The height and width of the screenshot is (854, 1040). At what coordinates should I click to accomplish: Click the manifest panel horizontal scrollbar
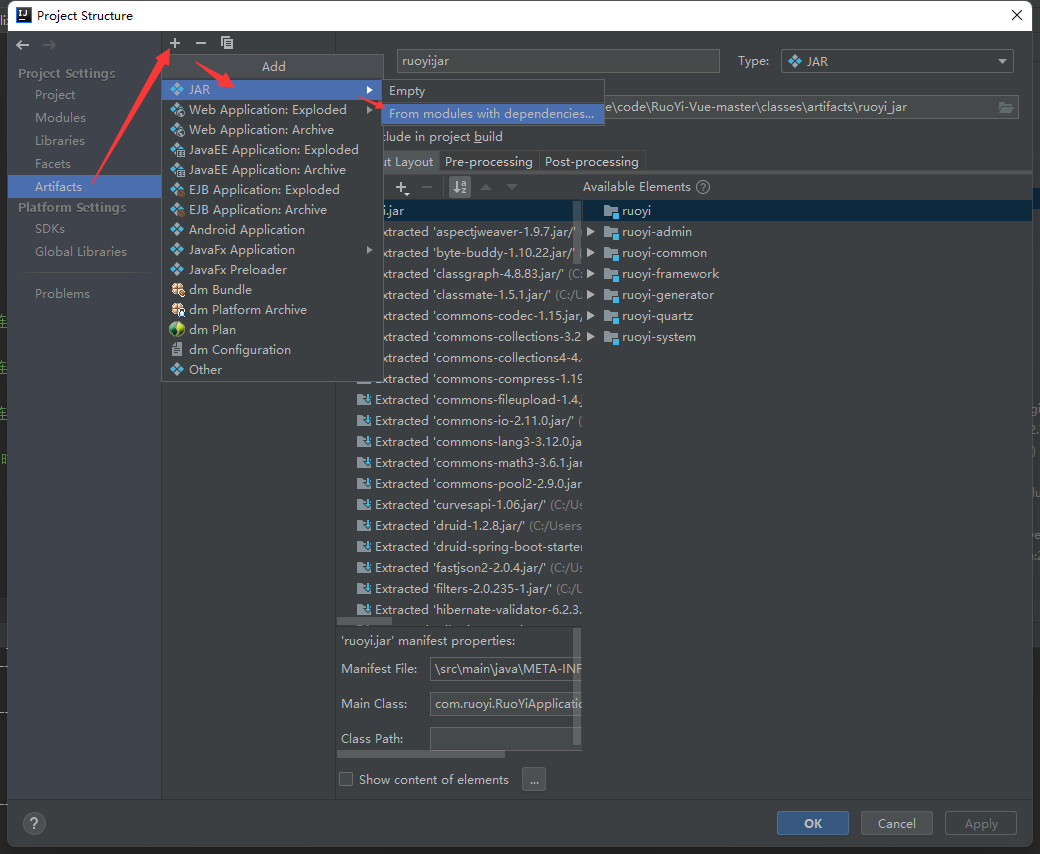point(421,755)
